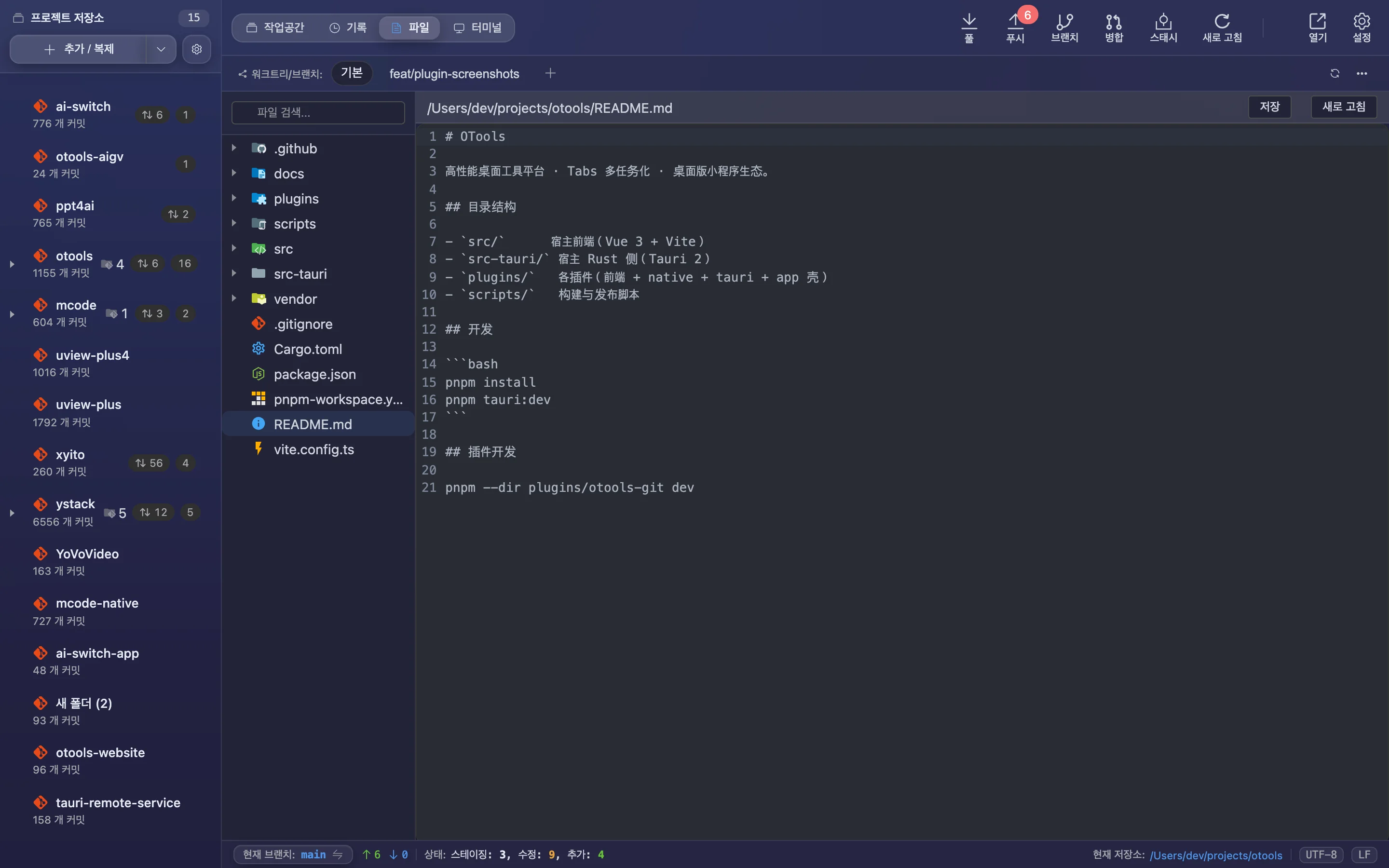This screenshot has width=1389, height=868.
Task: Click the worktree bar reload icon
Action: click(1335, 73)
